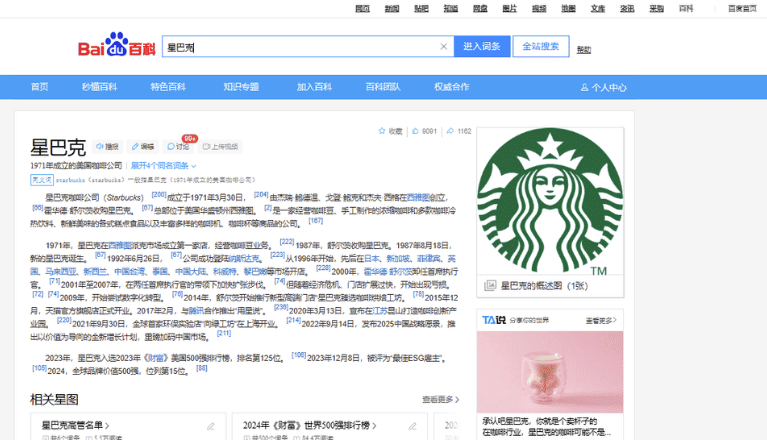Click citation [106] in the 2023年 paragraph
The image size is (767, 440).
(299, 355)
